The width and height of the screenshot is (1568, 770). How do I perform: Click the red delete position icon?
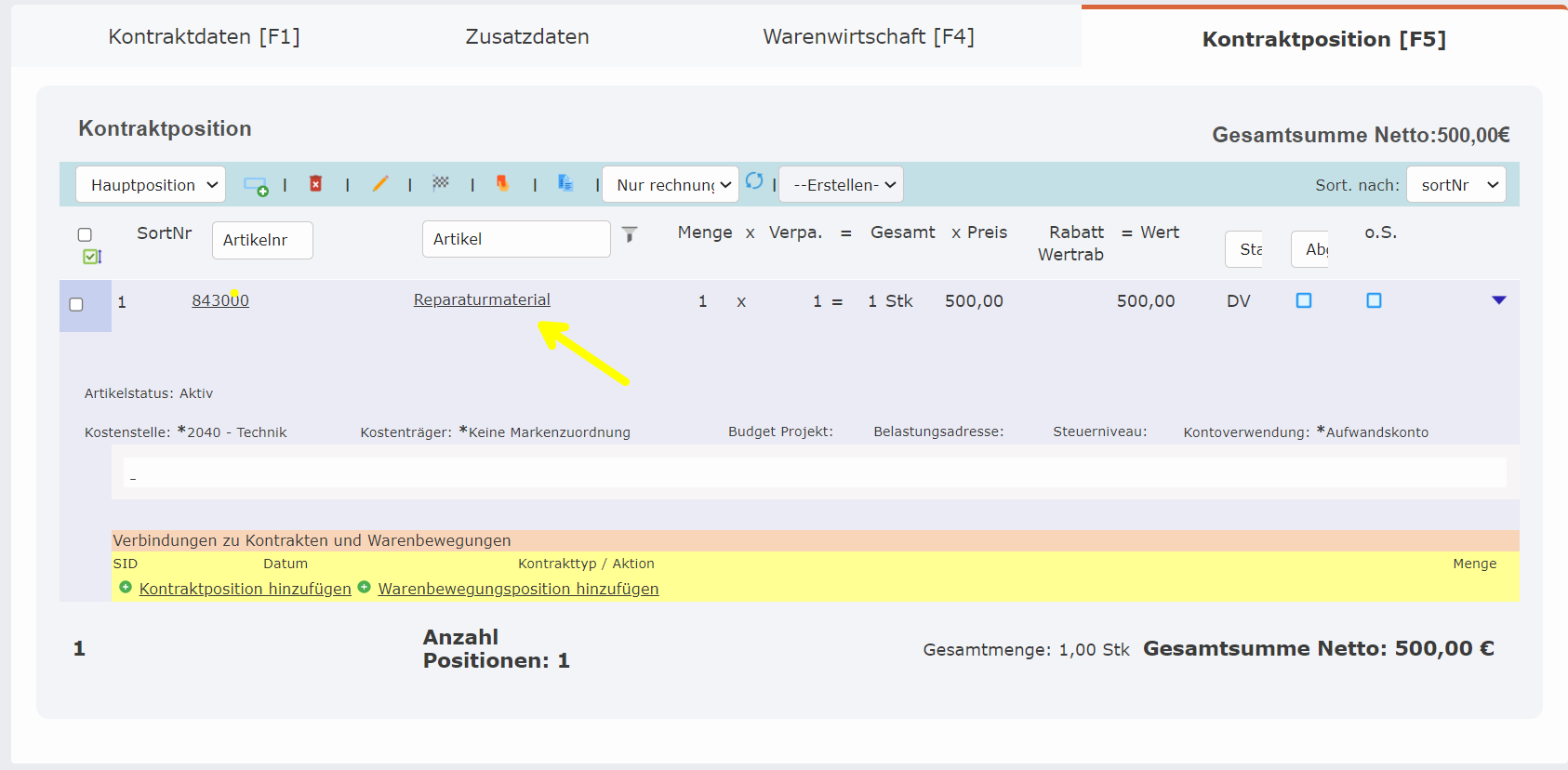[x=316, y=184]
